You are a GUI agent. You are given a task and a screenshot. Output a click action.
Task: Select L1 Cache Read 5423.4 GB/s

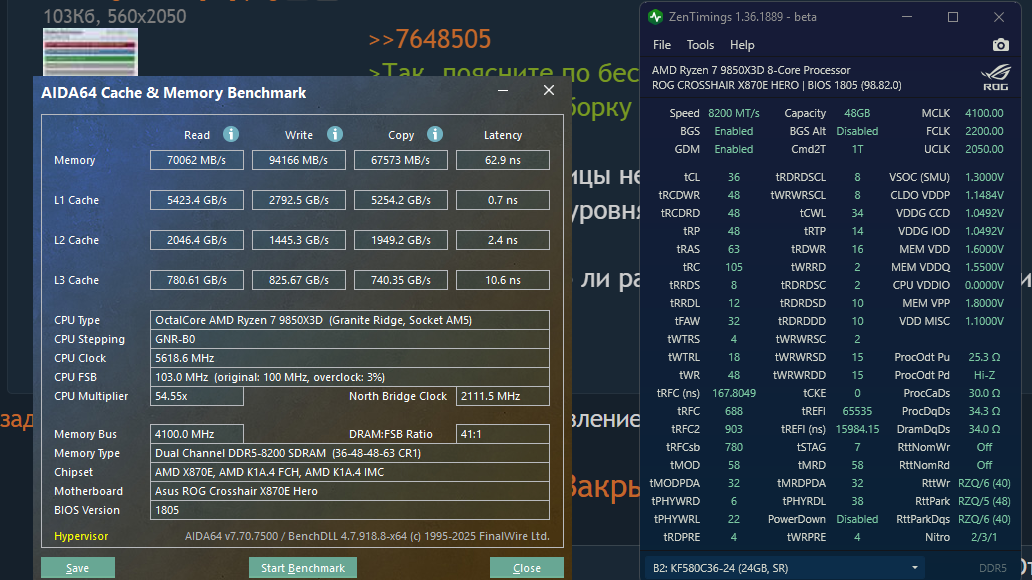click(x=197, y=200)
